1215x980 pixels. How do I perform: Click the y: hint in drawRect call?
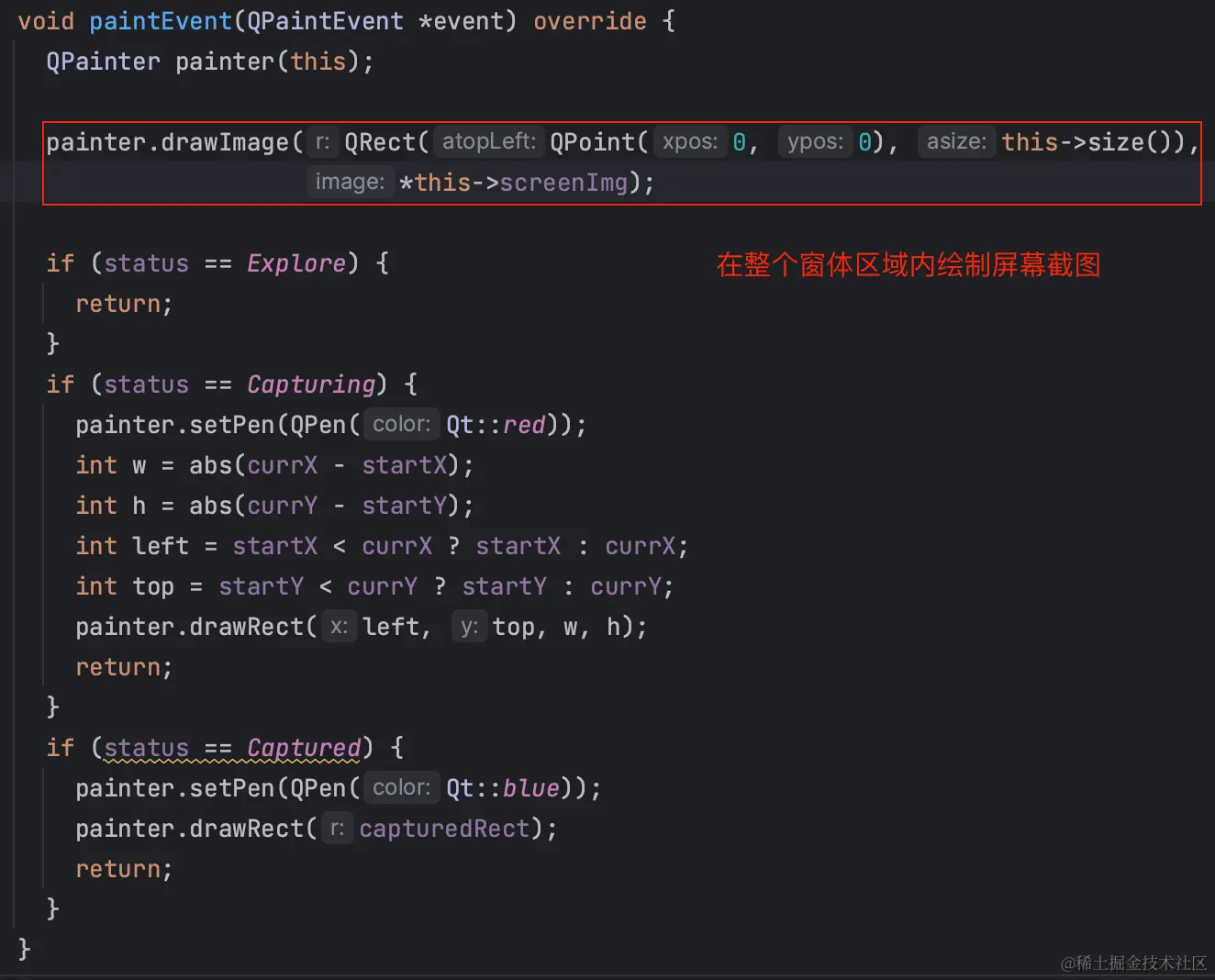(x=469, y=627)
